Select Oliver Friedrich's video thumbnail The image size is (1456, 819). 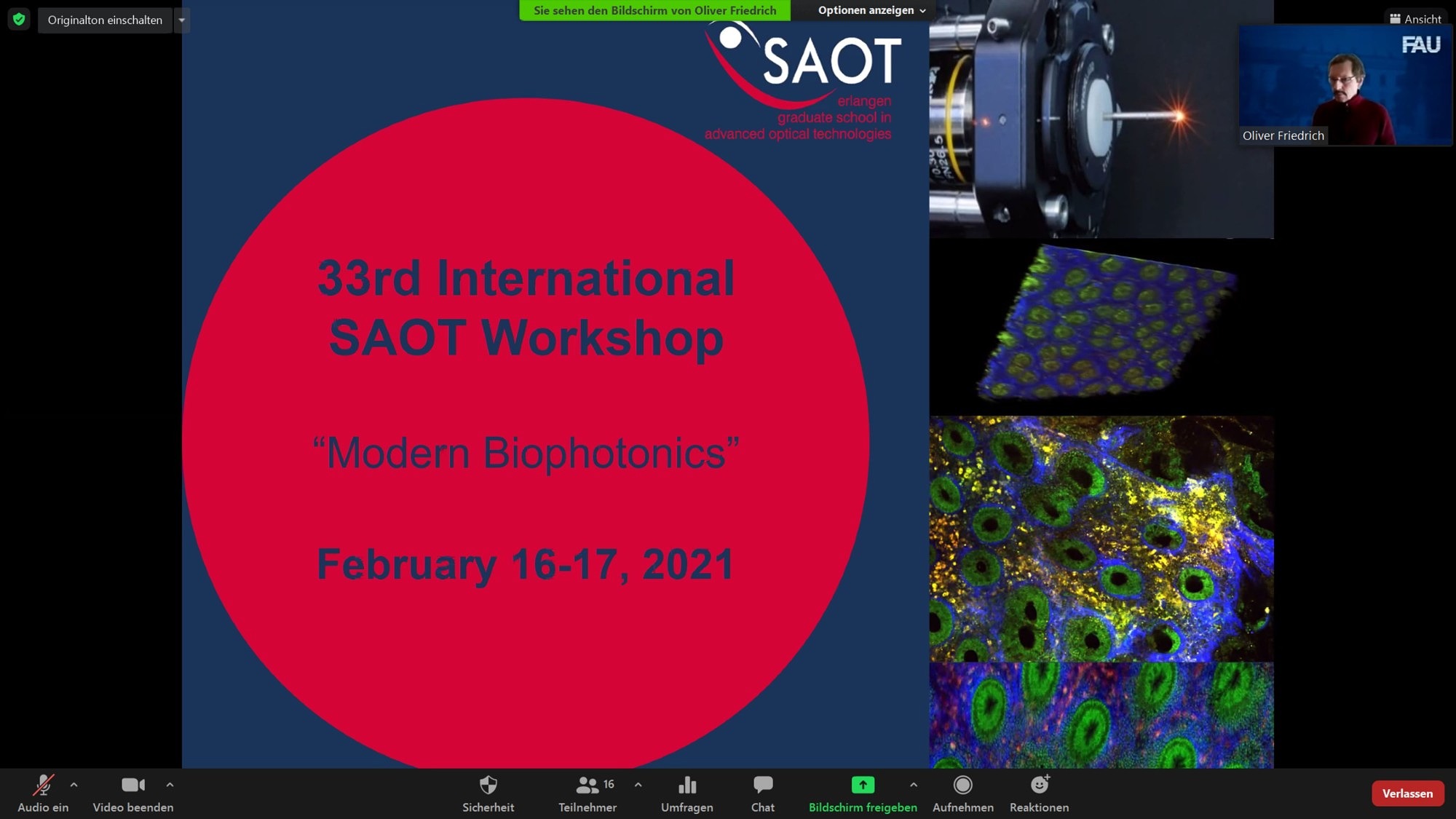pyautogui.click(x=1345, y=85)
